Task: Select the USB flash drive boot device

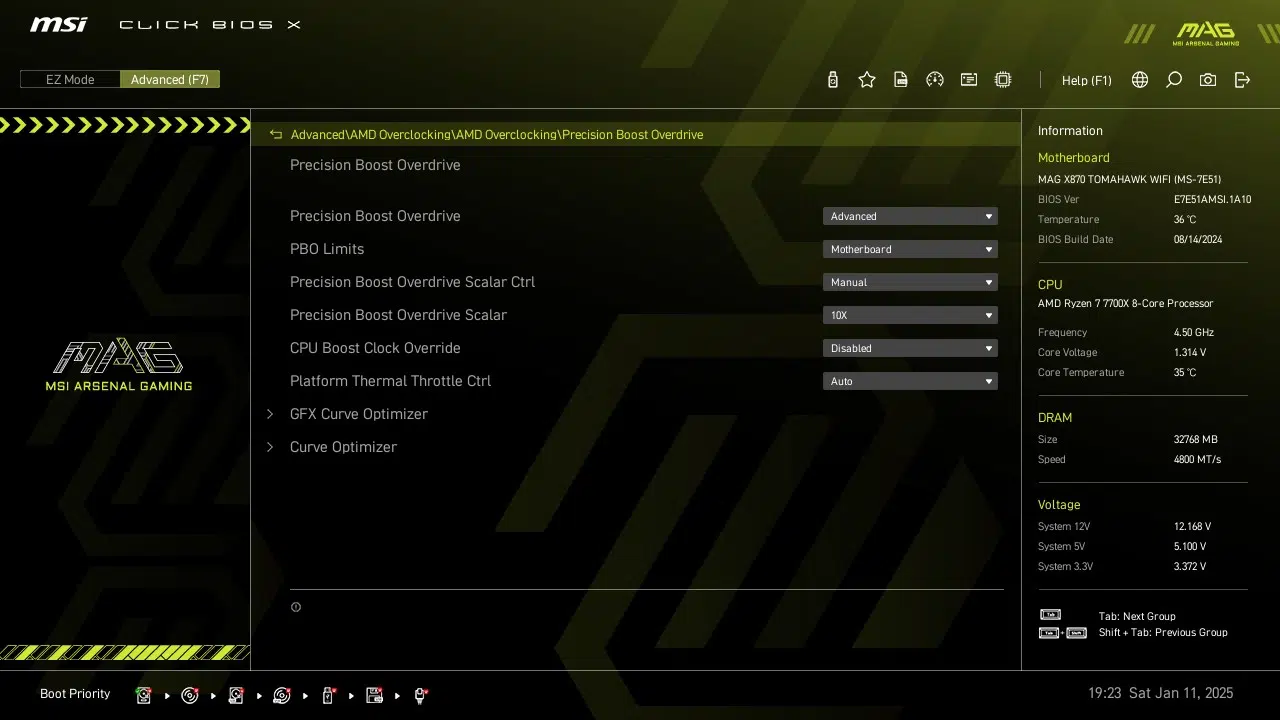Action: [x=328, y=695]
